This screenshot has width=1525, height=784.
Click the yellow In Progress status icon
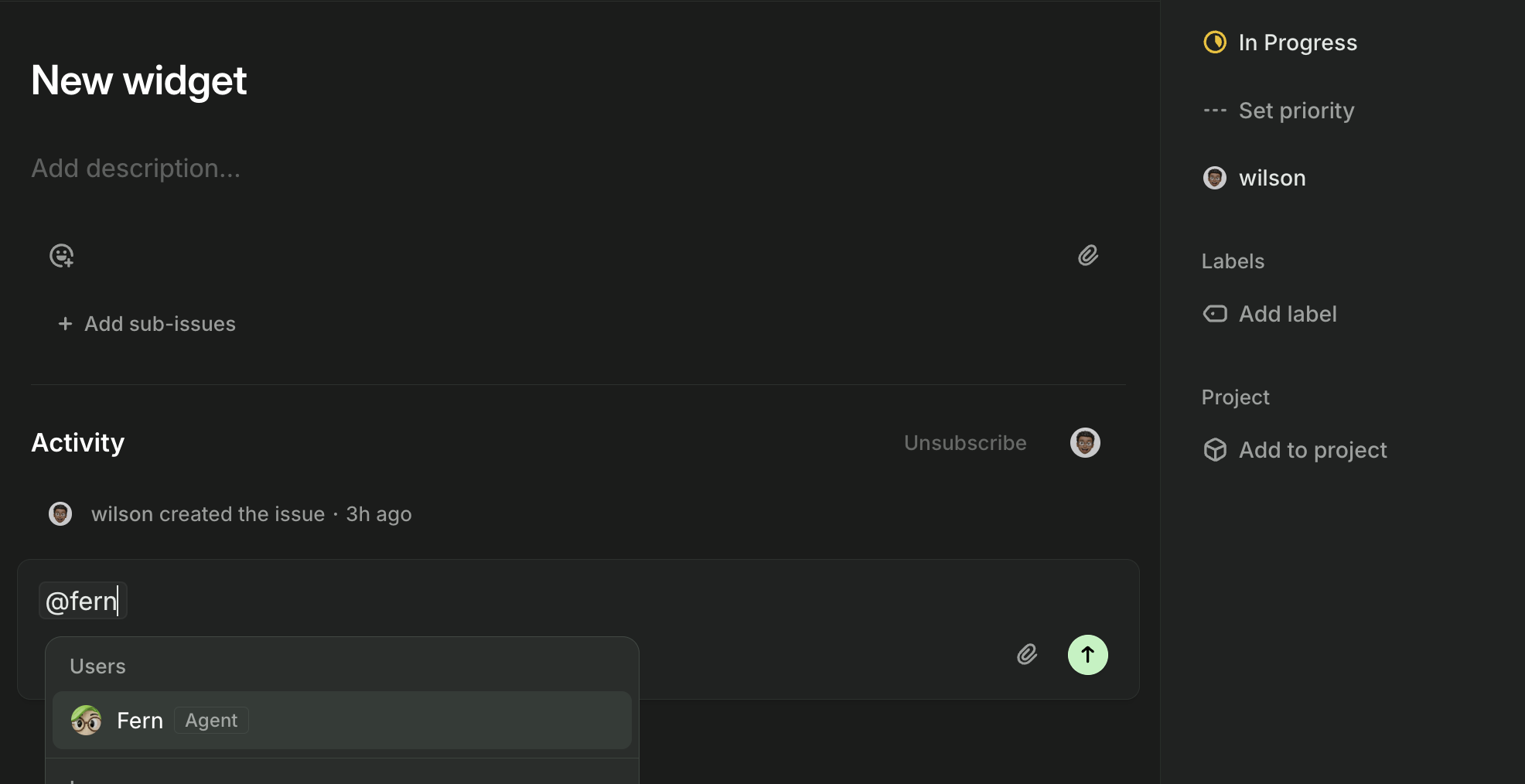pyautogui.click(x=1215, y=43)
